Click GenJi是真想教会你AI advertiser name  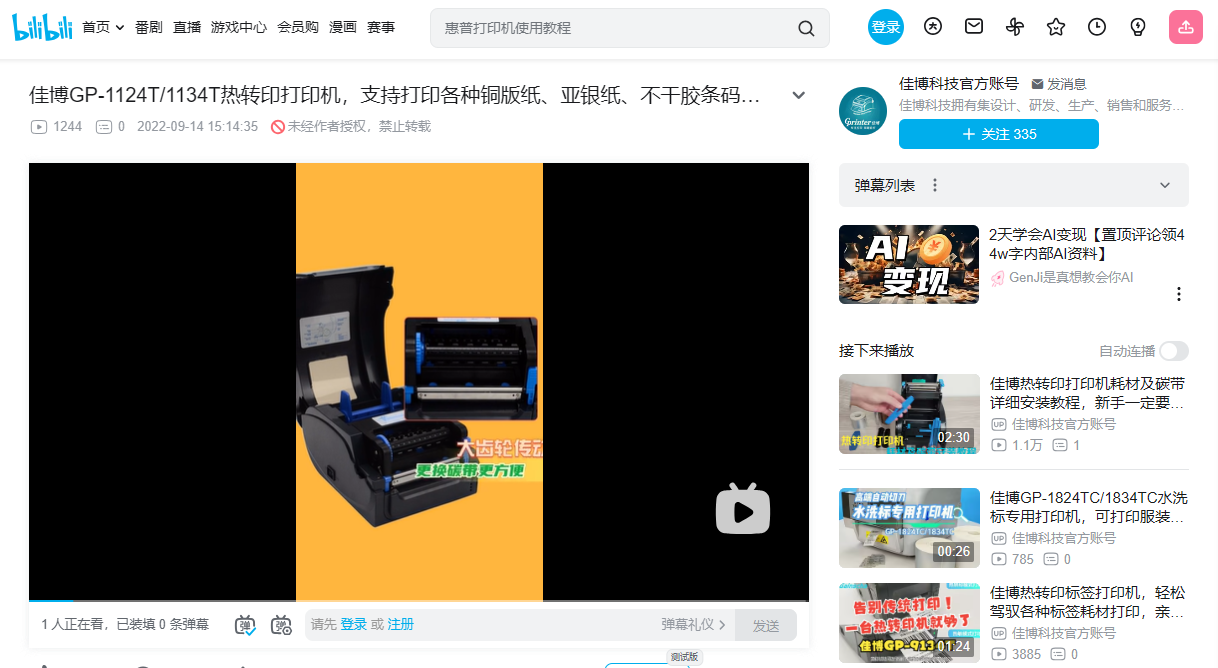[1071, 278]
